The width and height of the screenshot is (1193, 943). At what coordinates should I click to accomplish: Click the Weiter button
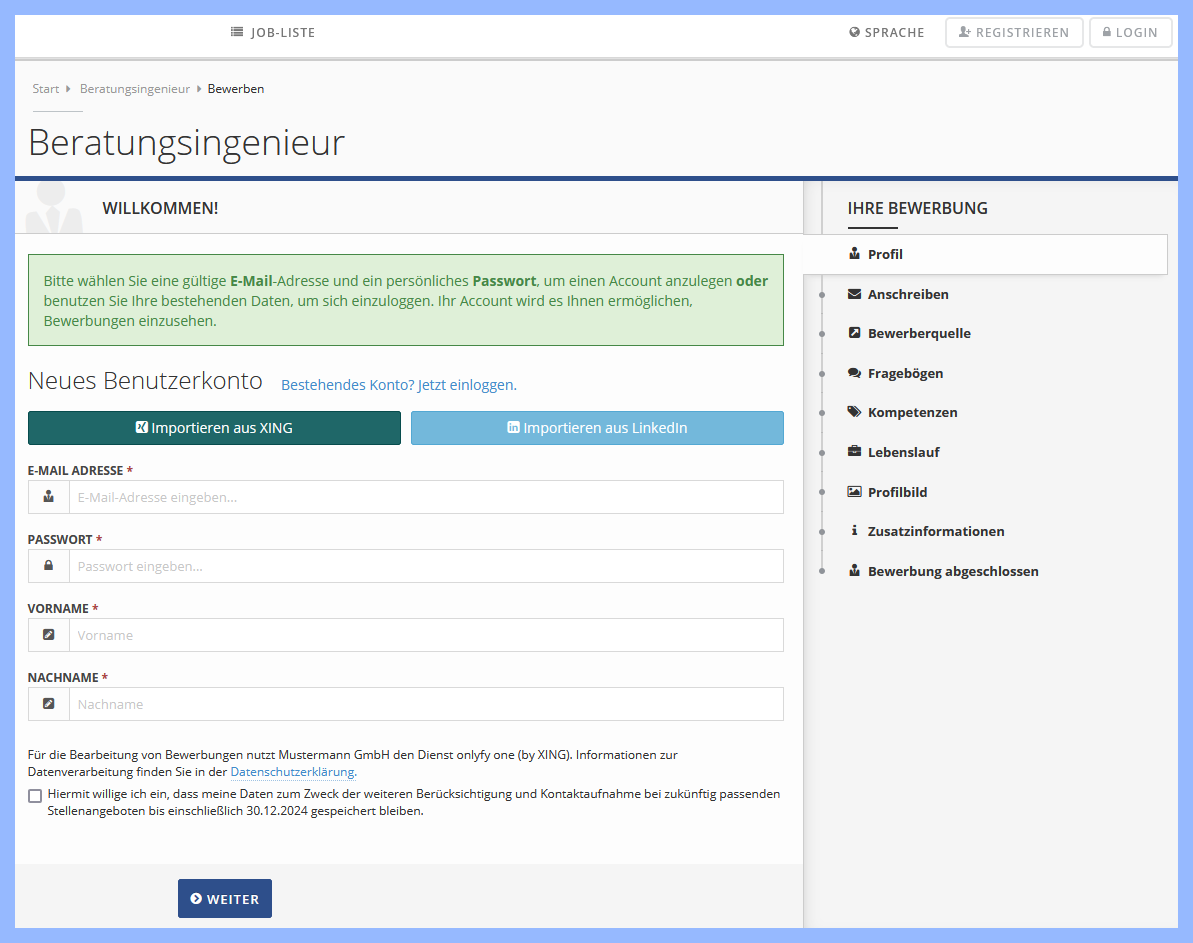(x=224, y=898)
